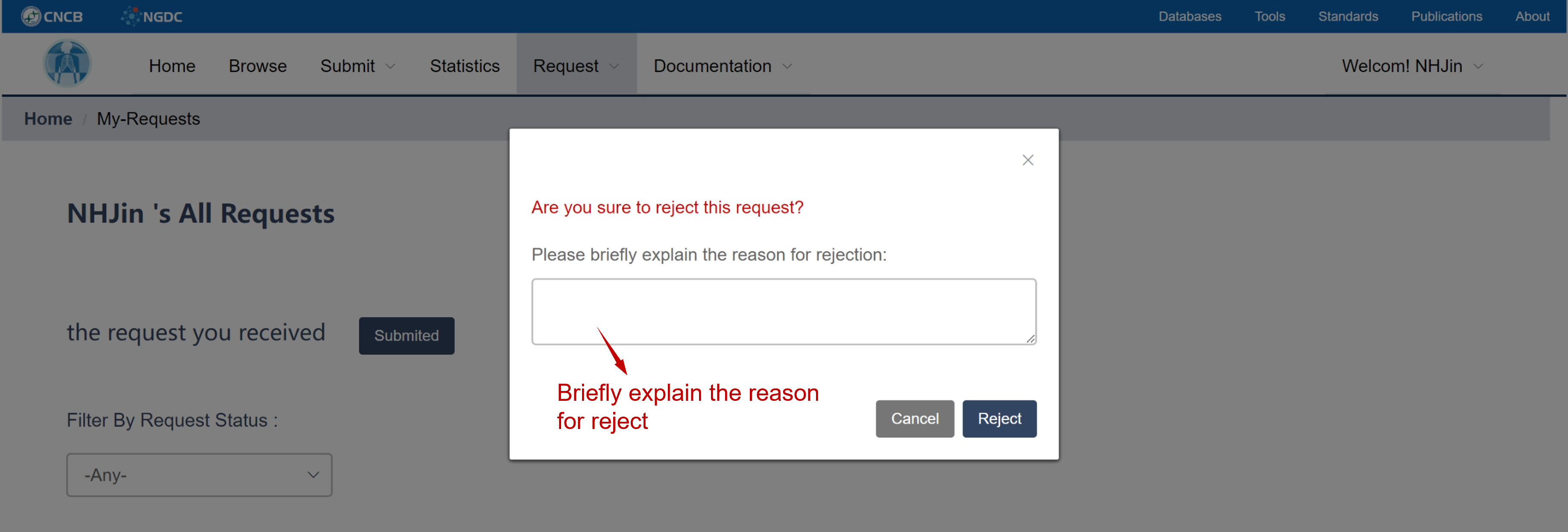Open Databases in the top bar

[1189, 17]
